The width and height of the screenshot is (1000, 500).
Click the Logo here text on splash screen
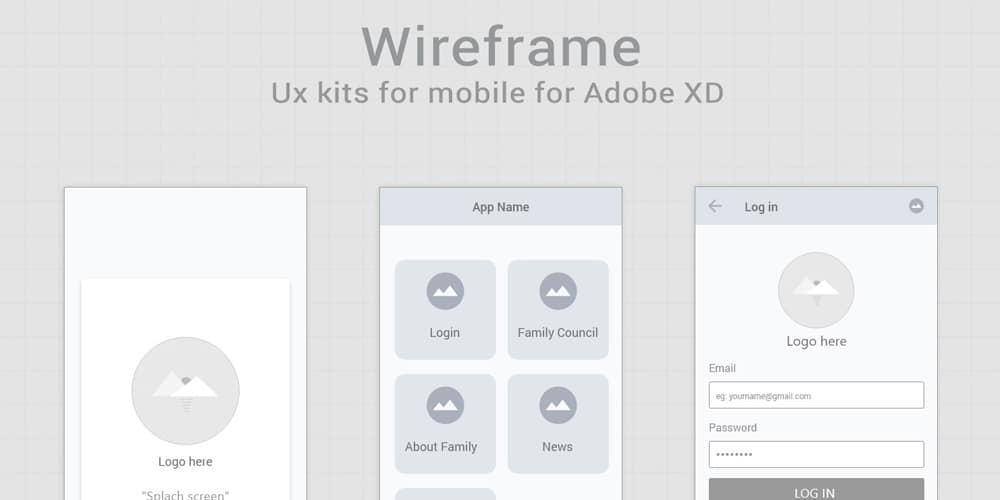[x=186, y=462]
